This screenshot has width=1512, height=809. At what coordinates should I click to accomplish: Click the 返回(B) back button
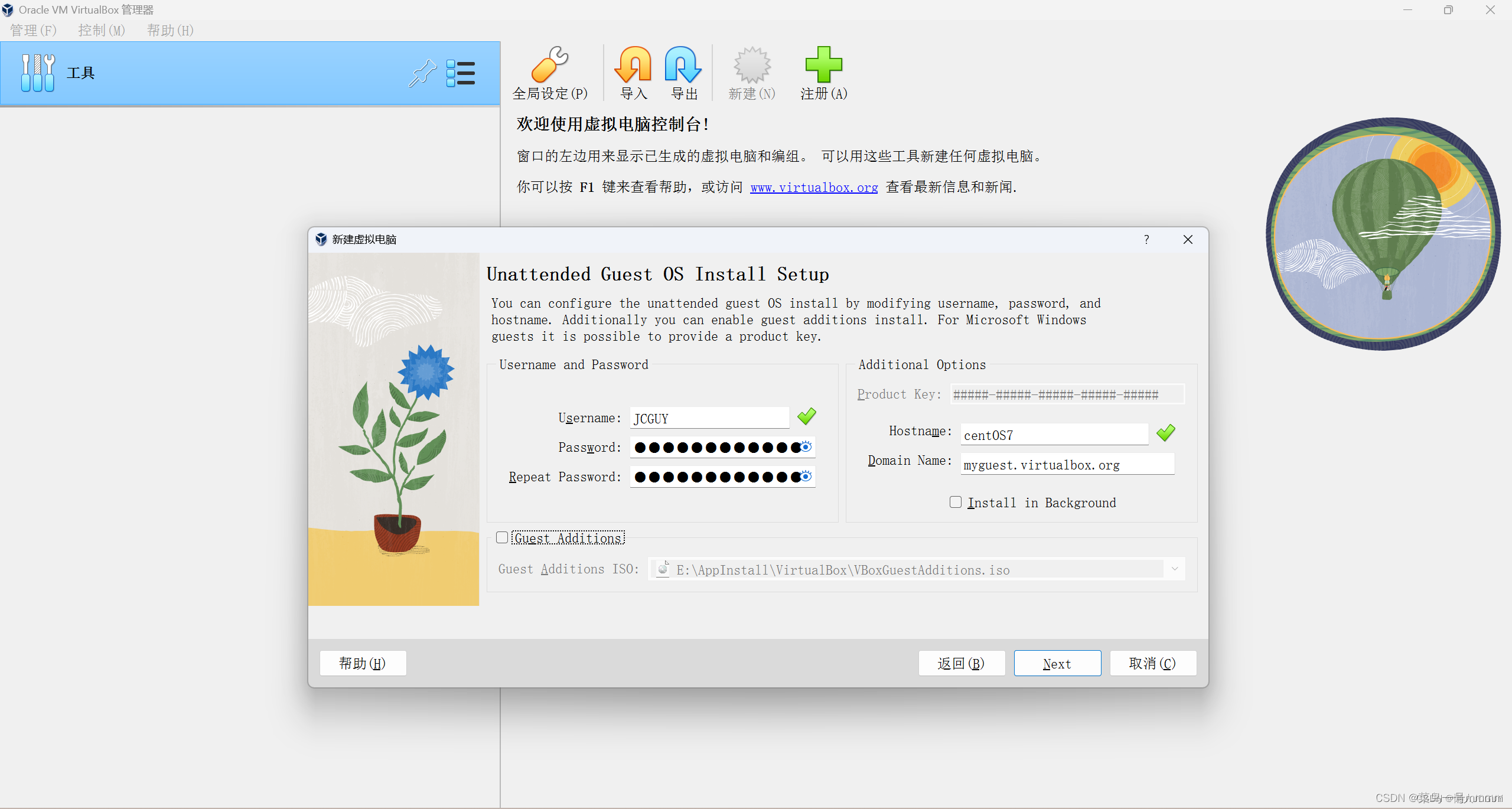[961, 663]
